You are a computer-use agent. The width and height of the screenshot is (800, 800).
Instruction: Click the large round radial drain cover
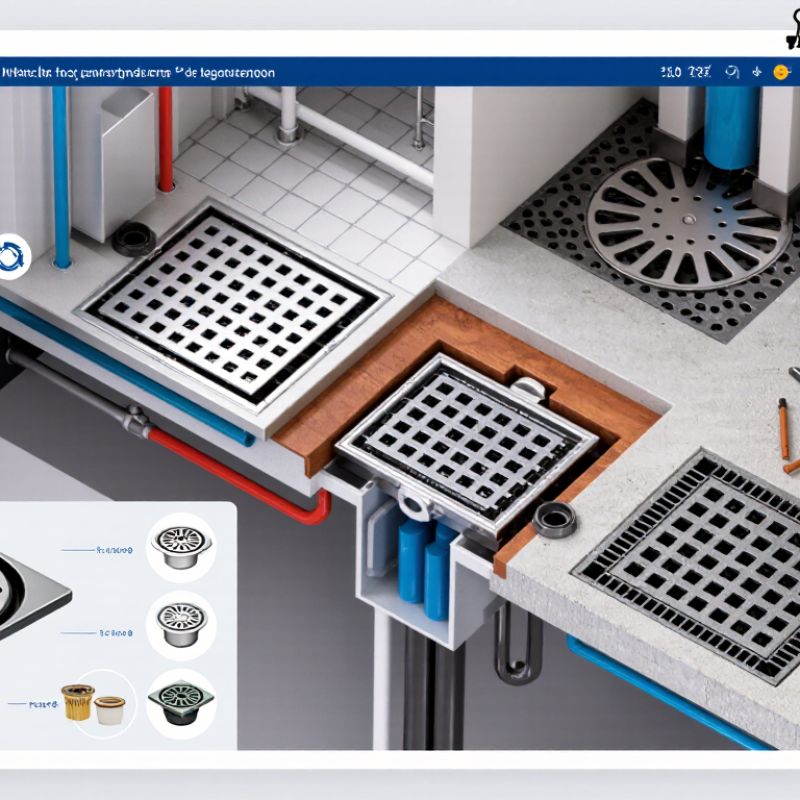[687, 223]
